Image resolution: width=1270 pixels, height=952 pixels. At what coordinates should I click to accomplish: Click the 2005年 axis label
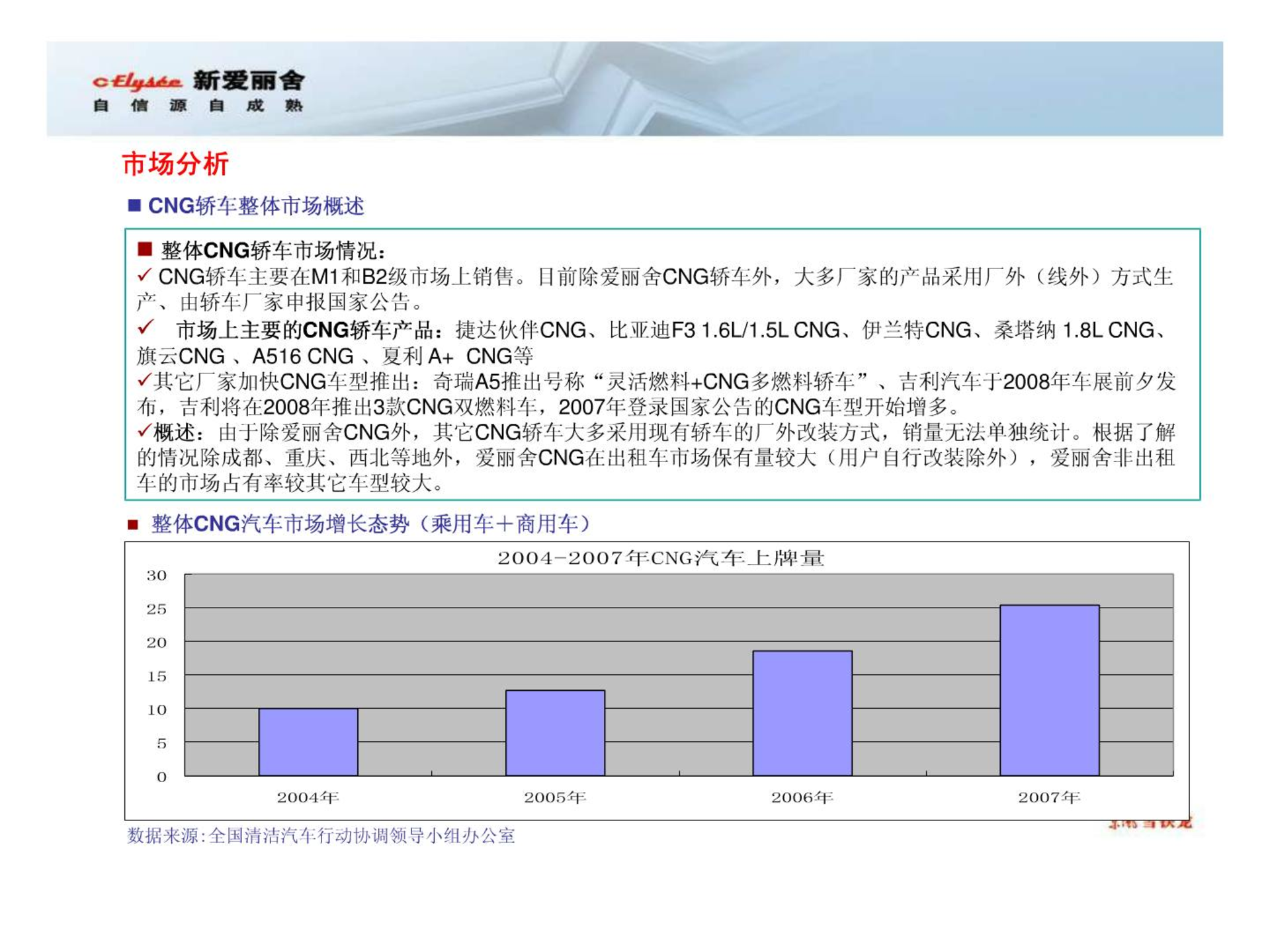pos(556,797)
